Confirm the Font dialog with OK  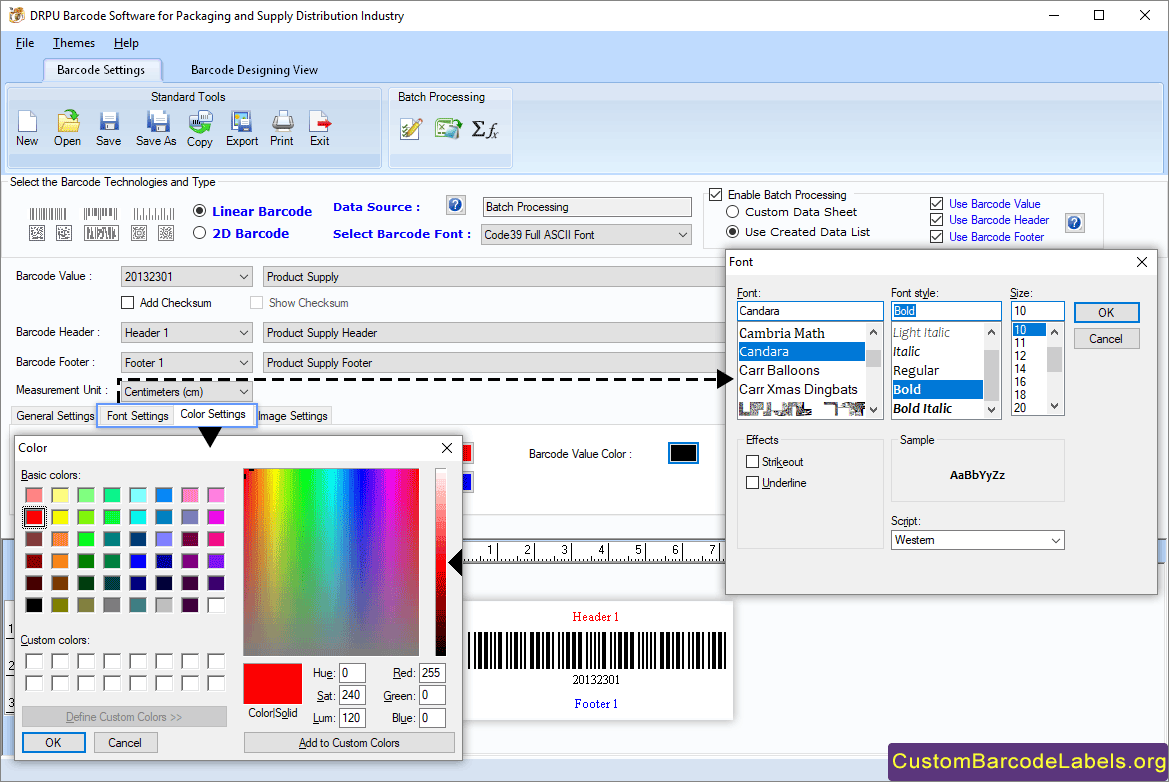[x=1106, y=312]
